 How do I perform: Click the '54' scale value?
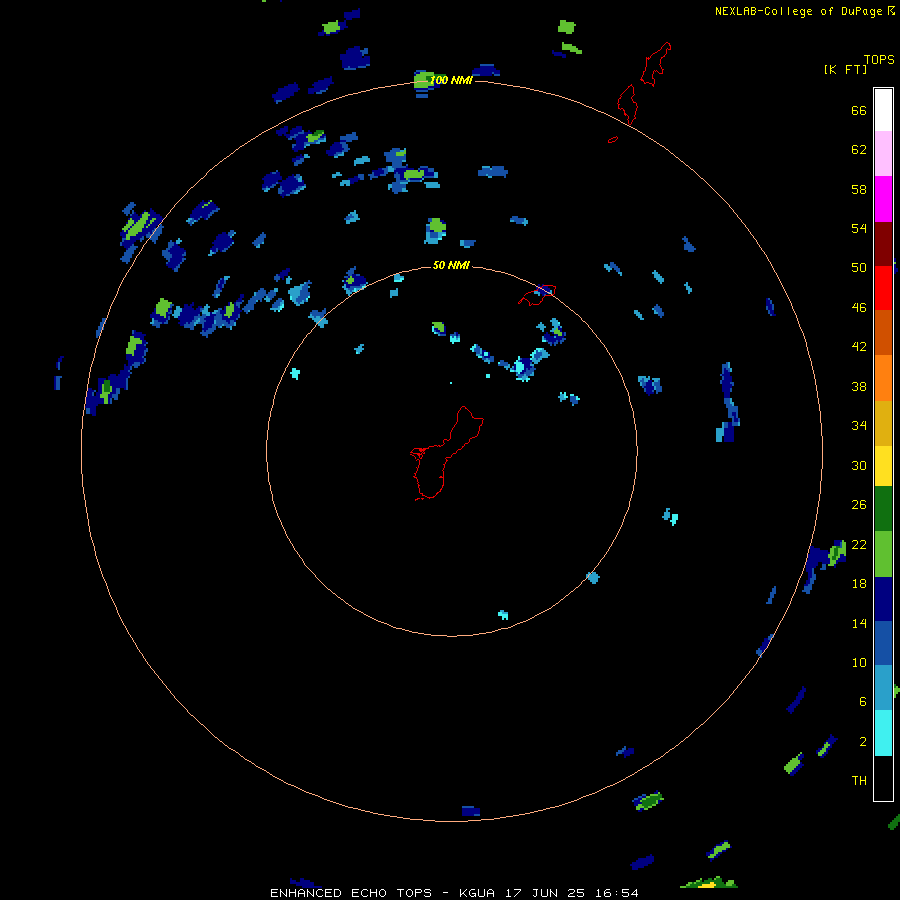(859, 228)
